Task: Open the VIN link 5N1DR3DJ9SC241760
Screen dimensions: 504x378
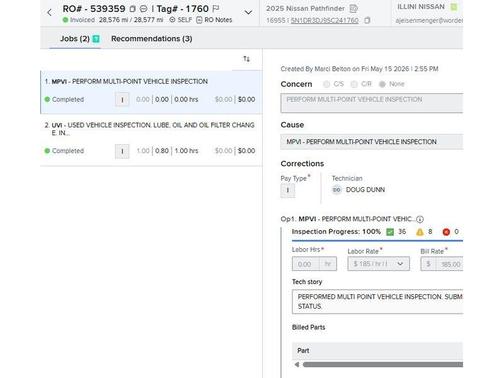Action: (324, 21)
